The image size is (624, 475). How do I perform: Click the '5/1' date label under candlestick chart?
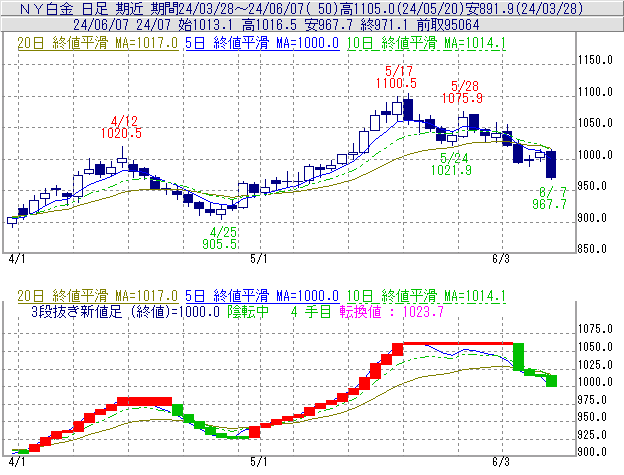click(259, 259)
